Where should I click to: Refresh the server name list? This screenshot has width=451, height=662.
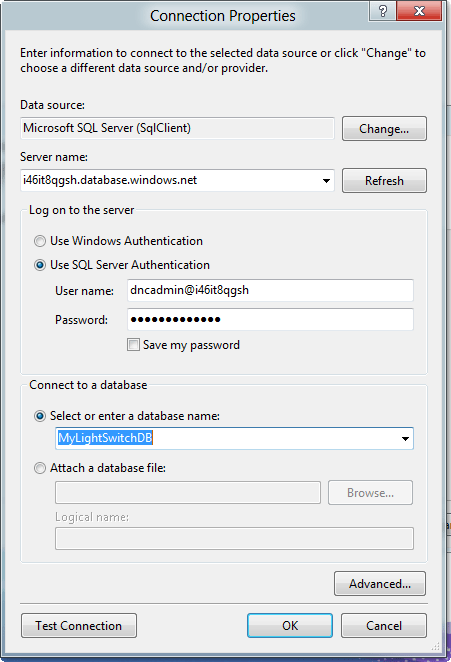click(384, 181)
